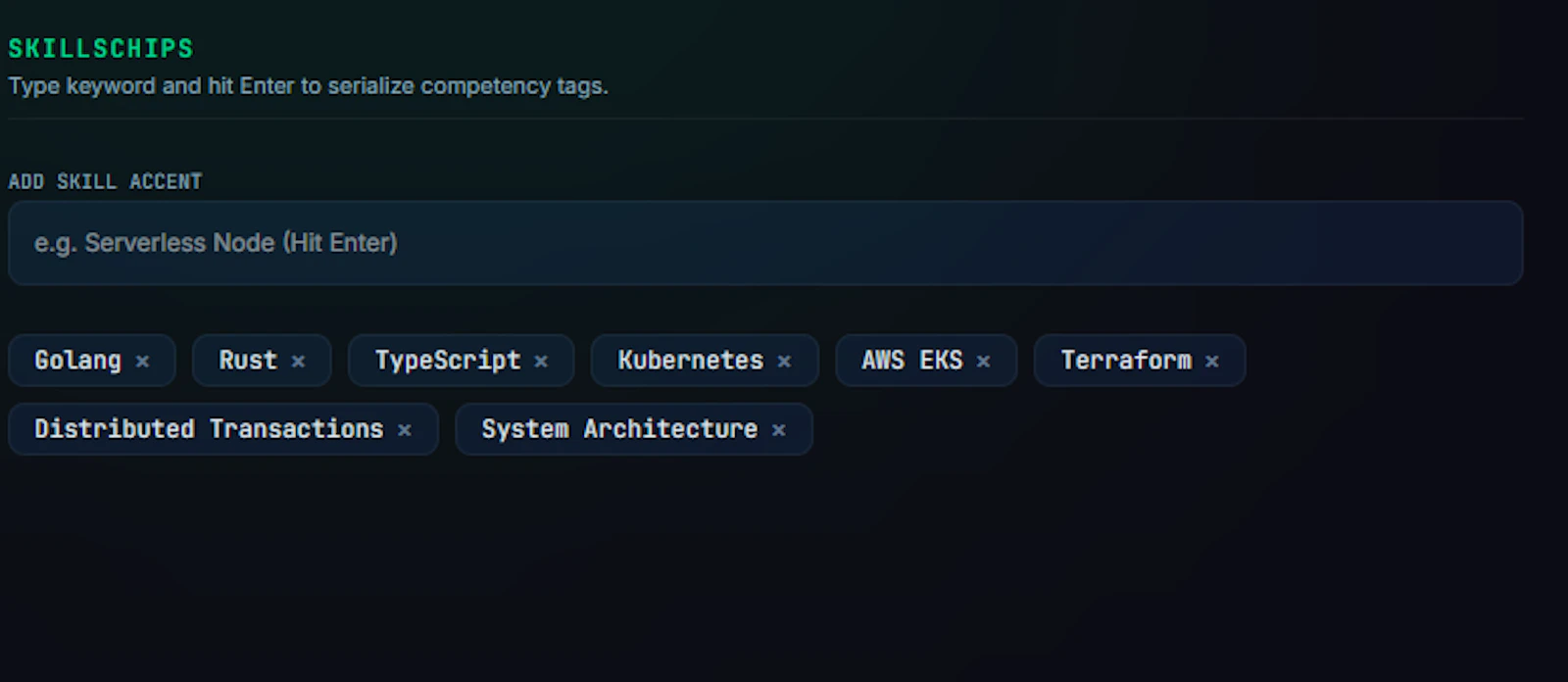Click the SKILLSCHIPS section heading

click(x=101, y=48)
